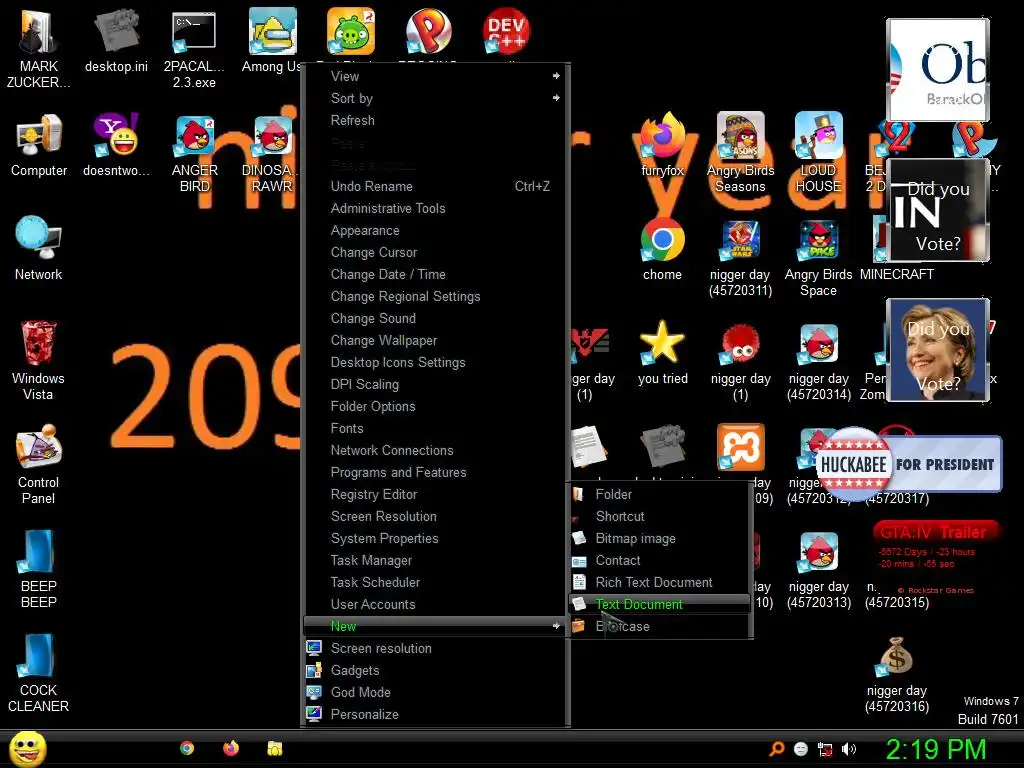Select Folder Options menu entry
The height and width of the screenshot is (768, 1024).
435,406
